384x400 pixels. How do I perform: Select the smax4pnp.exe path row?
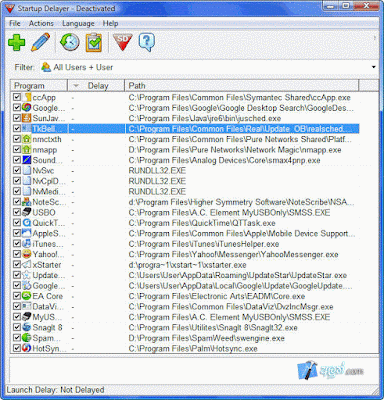click(x=224, y=160)
